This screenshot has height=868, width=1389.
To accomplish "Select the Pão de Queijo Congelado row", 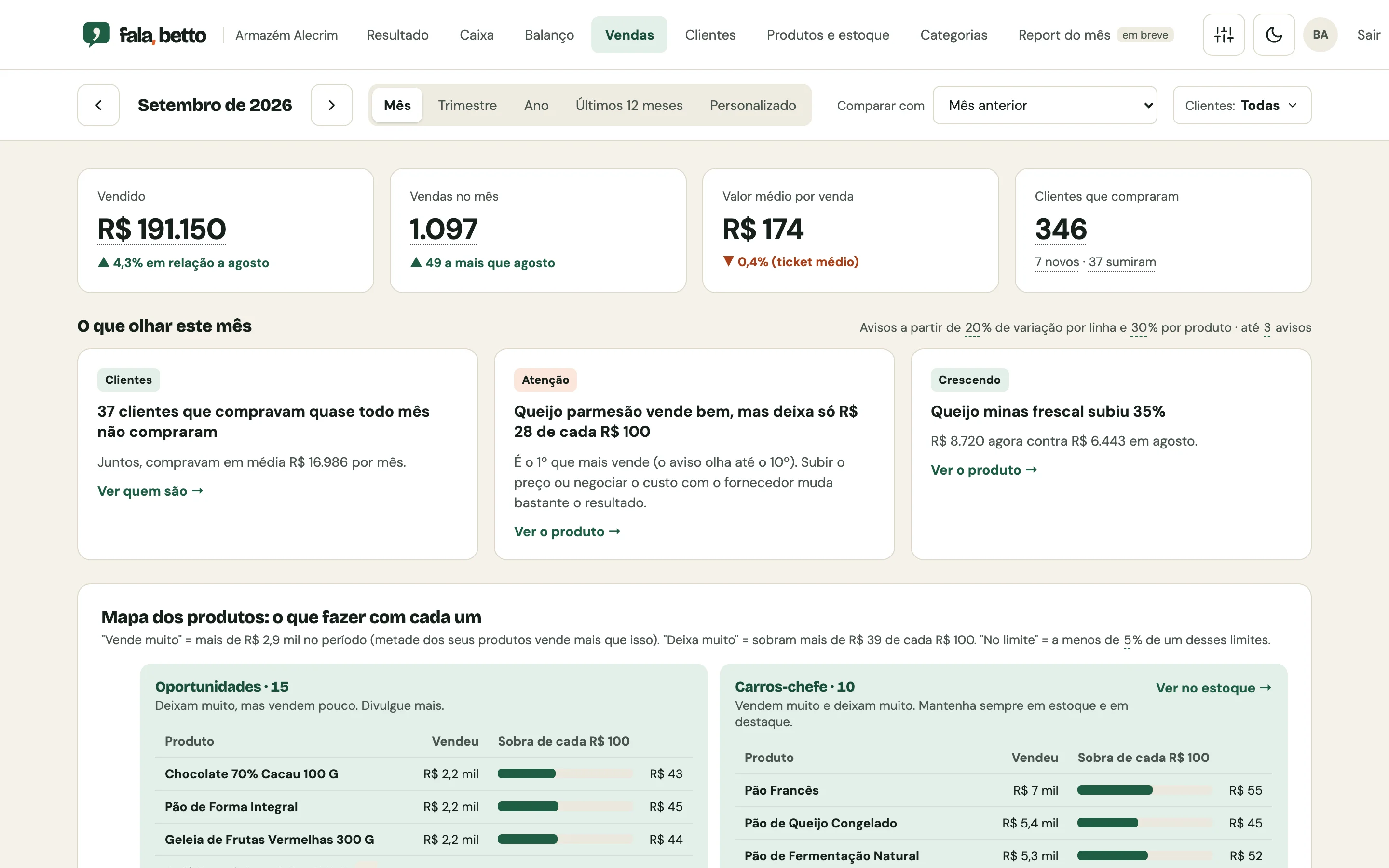I will pos(1003,823).
